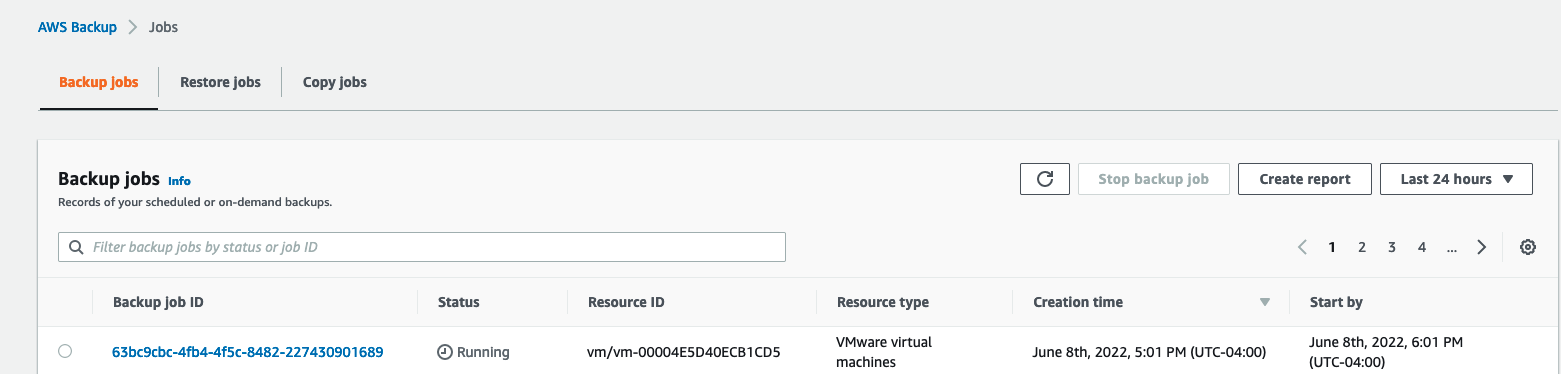
Task: Switch to the Restore jobs tab
Action: (220, 82)
